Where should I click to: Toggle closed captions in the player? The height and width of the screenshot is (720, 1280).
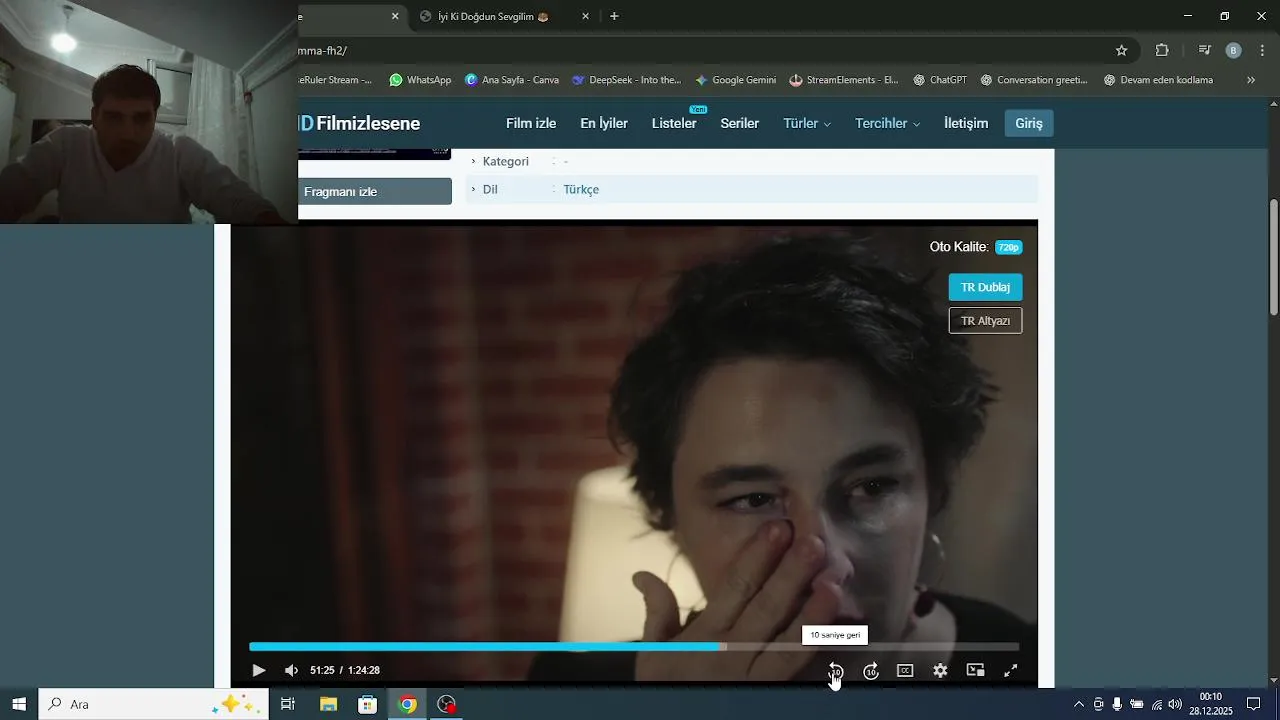click(905, 670)
